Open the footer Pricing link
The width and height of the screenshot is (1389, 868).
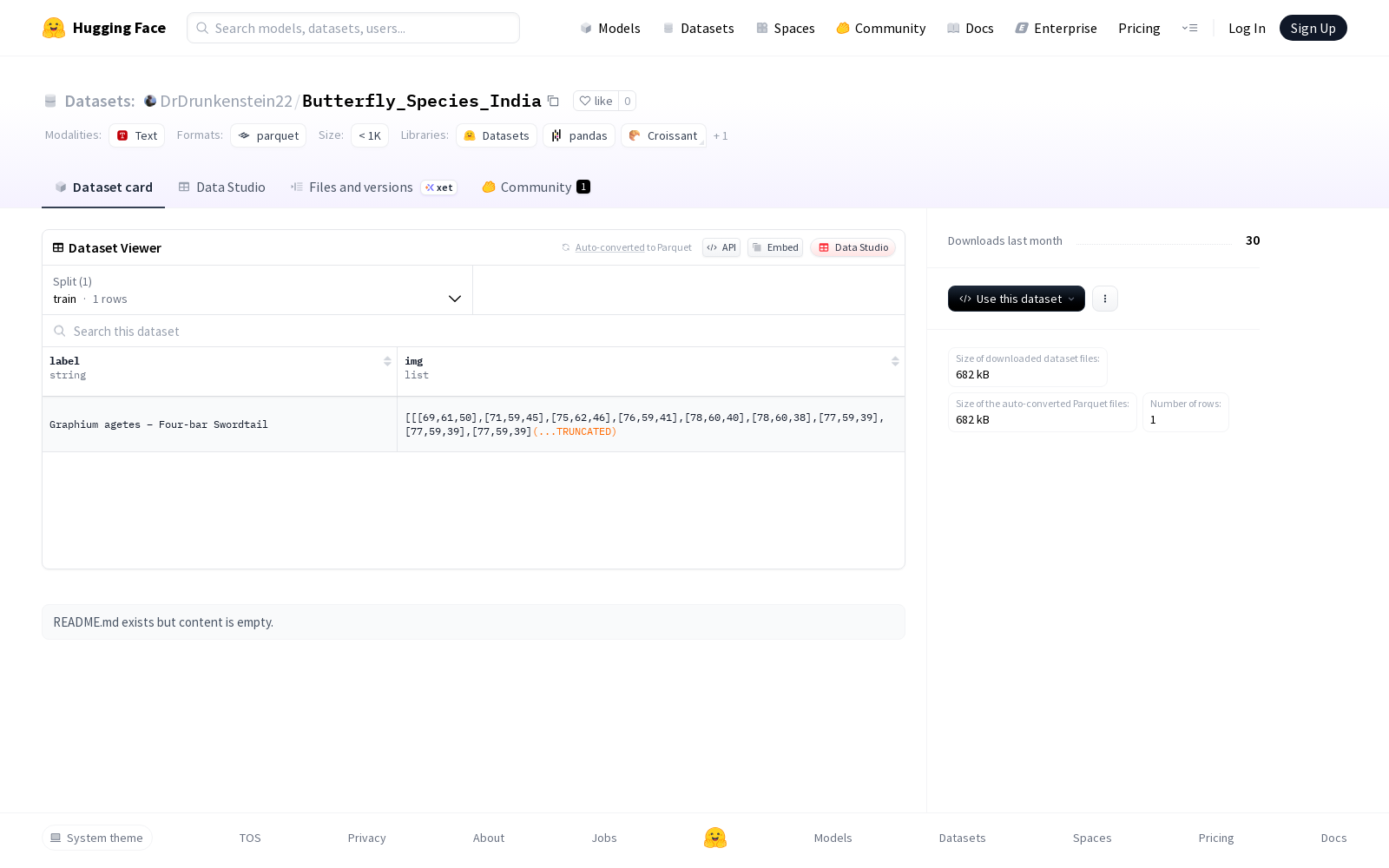pos(1216,838)
